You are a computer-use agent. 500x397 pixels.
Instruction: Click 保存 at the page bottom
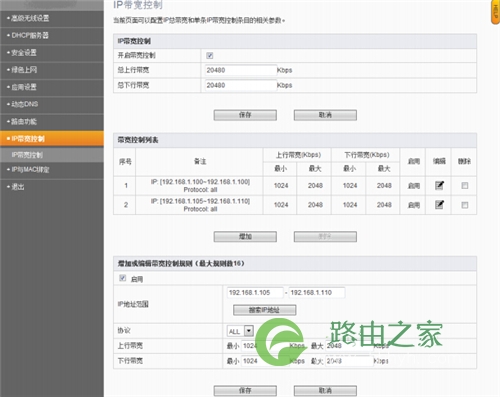[245, 390]
